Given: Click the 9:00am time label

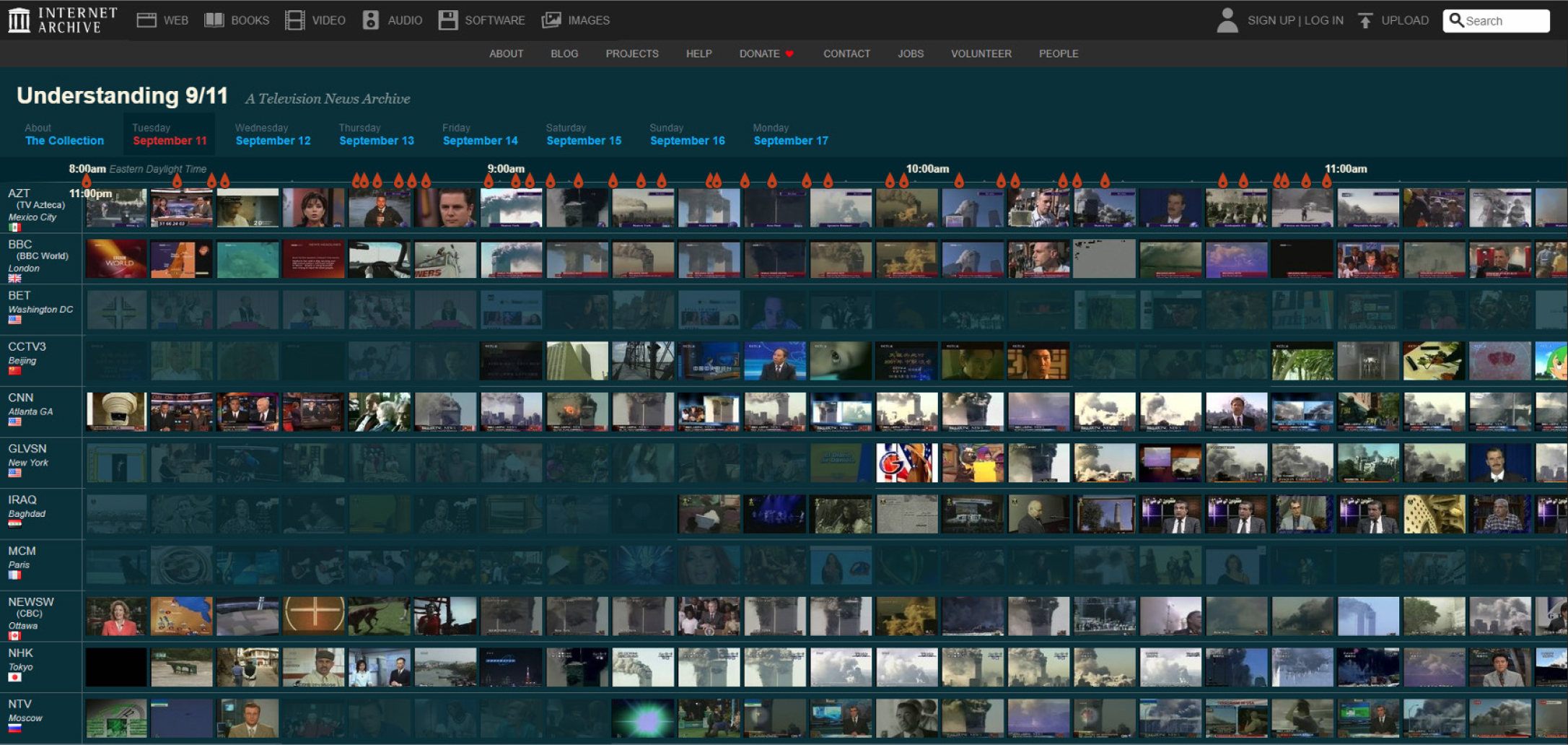Looking at the screenshot, I should click(506, 169).
